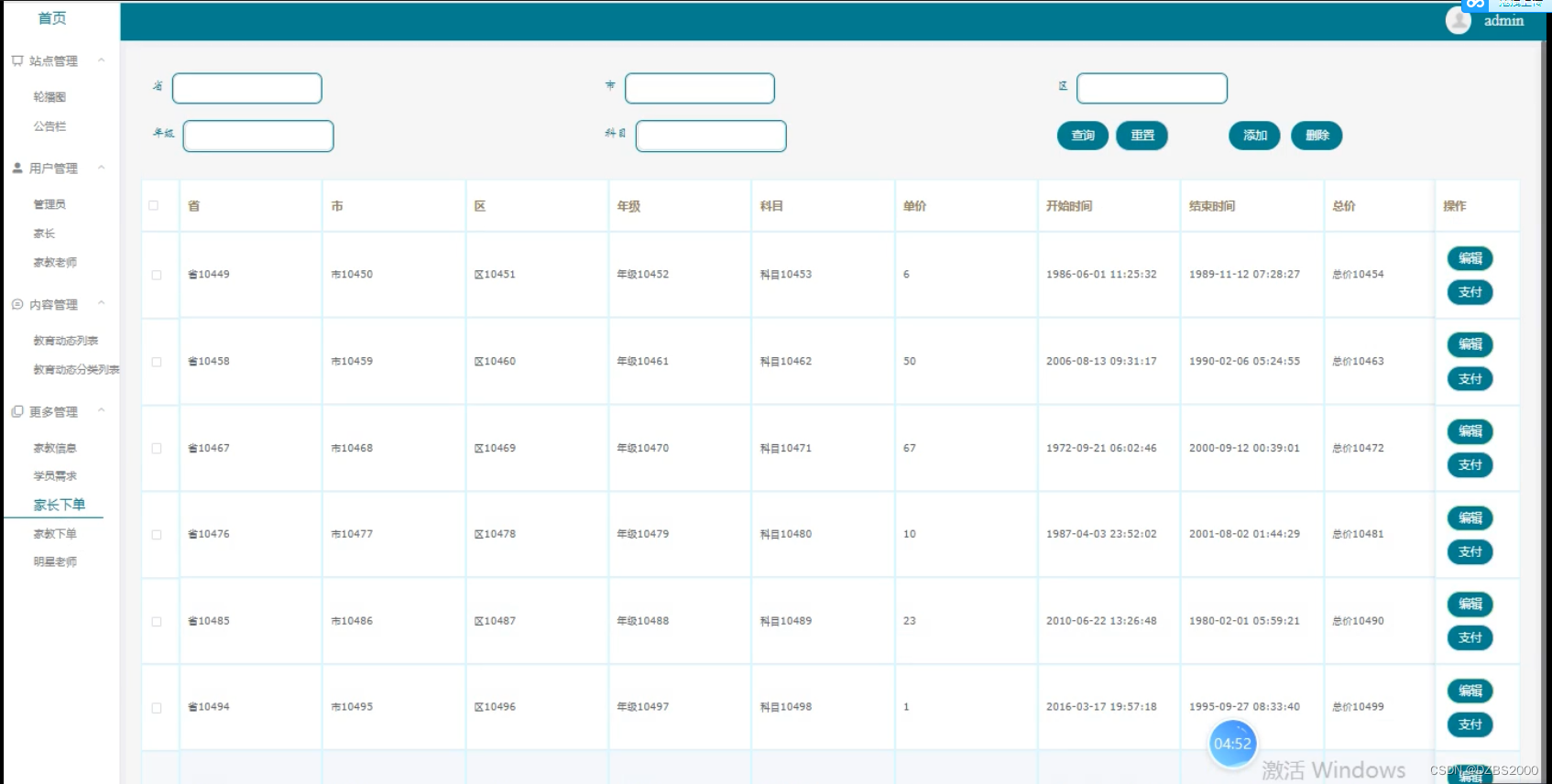
Task: Click the 删除 delete button
Action: coord(1317,136)
